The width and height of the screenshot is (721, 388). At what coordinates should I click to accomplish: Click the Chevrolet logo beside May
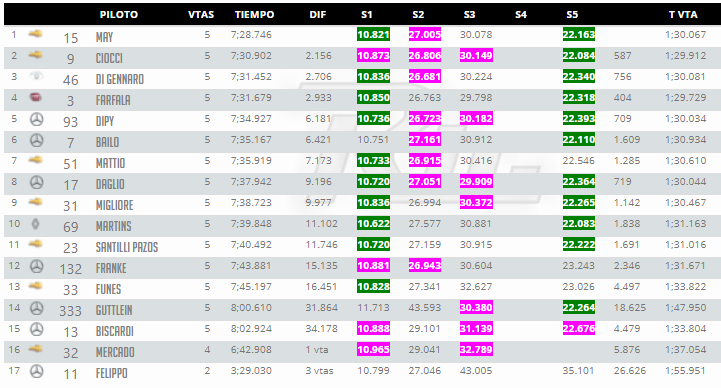point(35,34)
